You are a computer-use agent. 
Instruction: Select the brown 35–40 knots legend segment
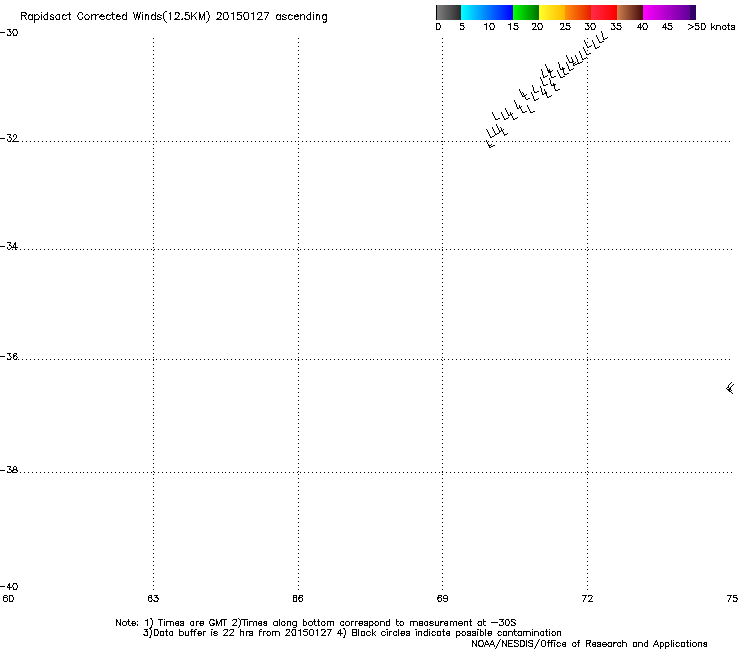(630, 12)
